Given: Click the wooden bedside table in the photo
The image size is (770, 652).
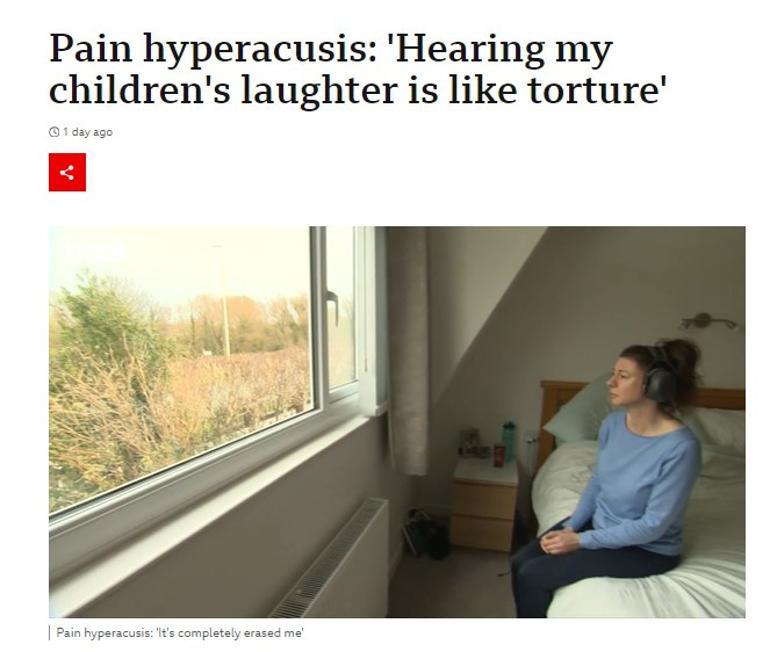Looking at the screenshot, I should coord(484,505).
